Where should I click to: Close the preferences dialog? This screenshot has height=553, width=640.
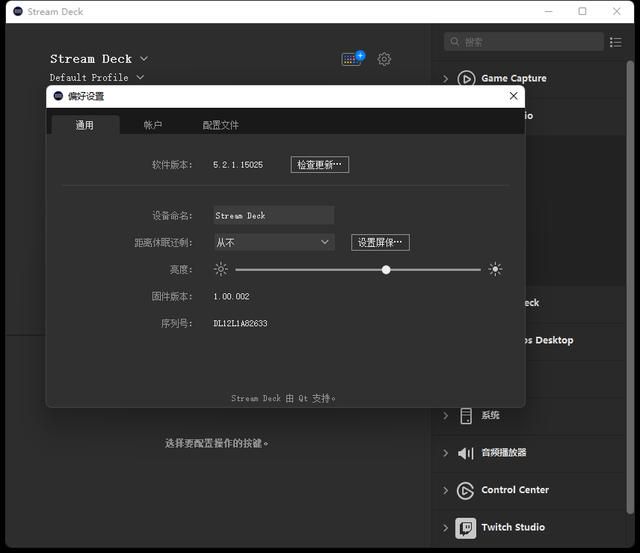pyautogui.click(x=513, y=96)
